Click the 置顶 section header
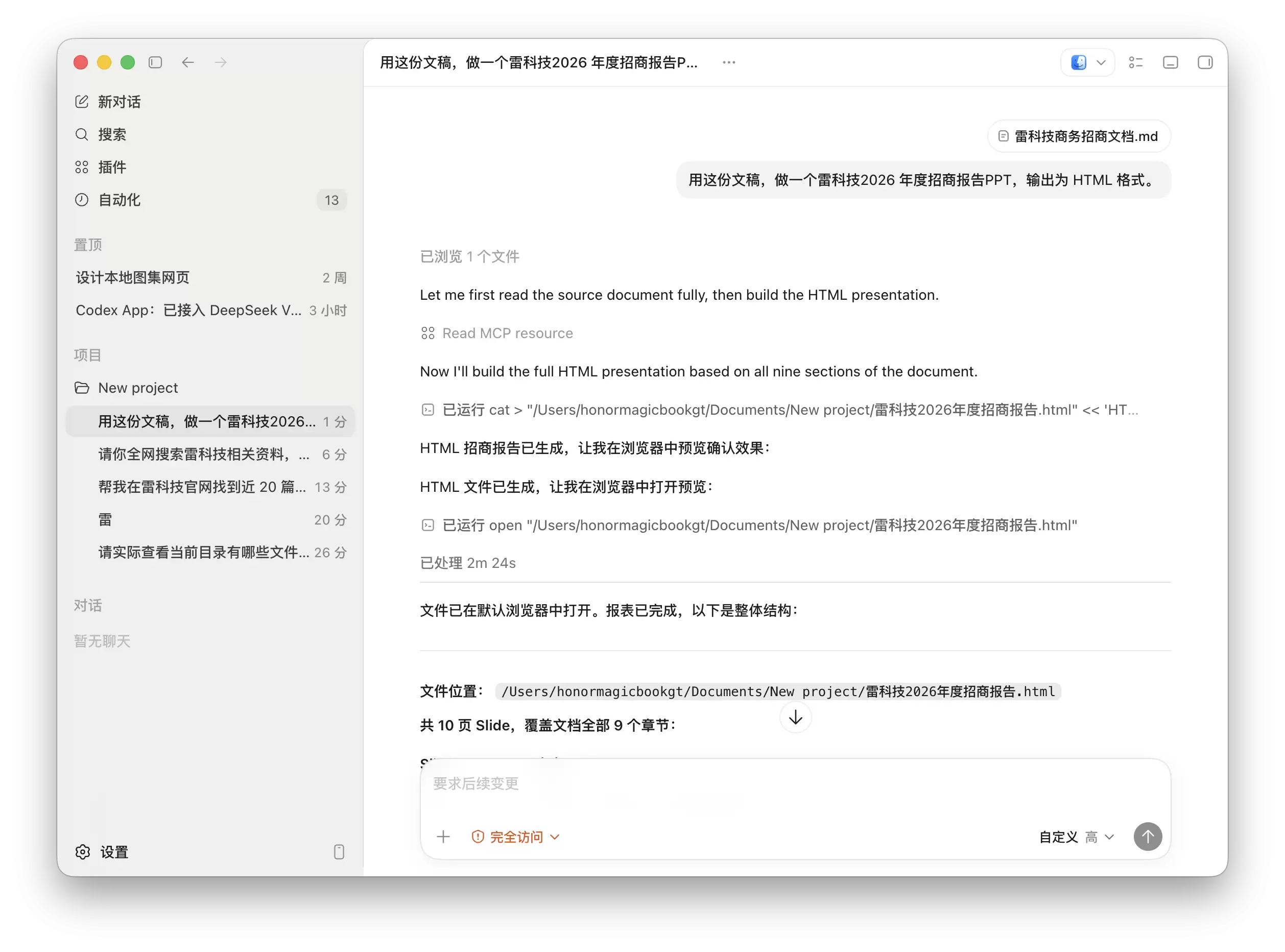Viewport: 1285px width, 952px height. point(87,245)
